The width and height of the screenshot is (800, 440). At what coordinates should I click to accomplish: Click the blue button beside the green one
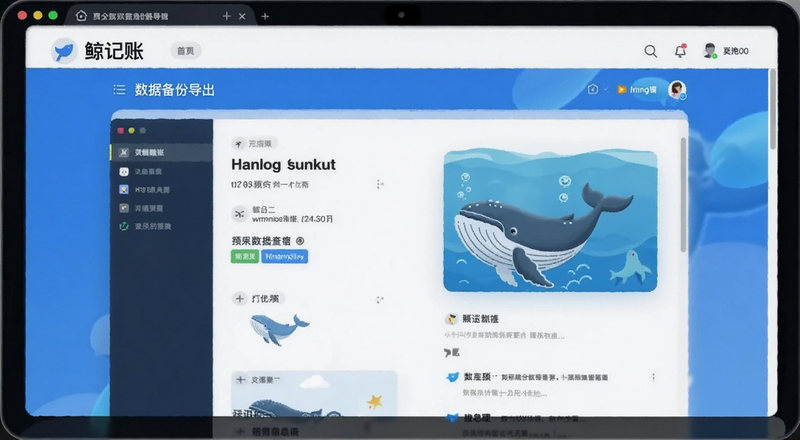point(285,256)
